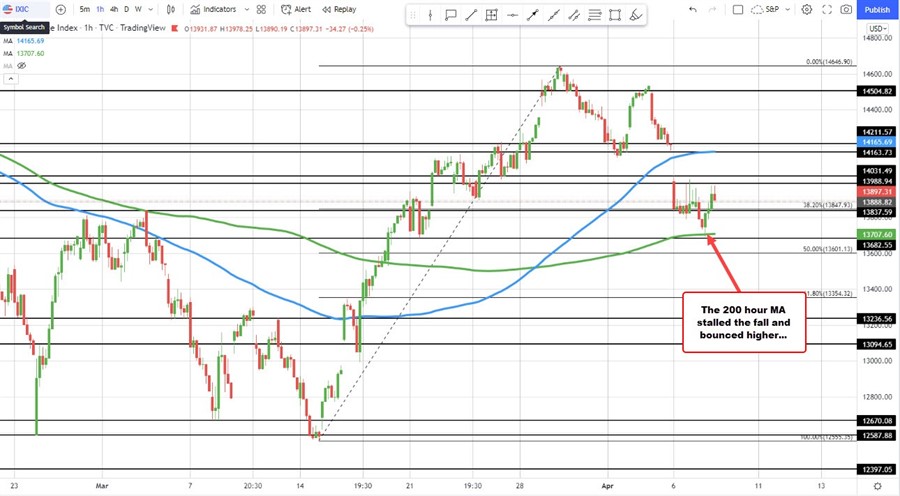
Task: Take a chart snapshot with camera icon
Action: (846, 9)
